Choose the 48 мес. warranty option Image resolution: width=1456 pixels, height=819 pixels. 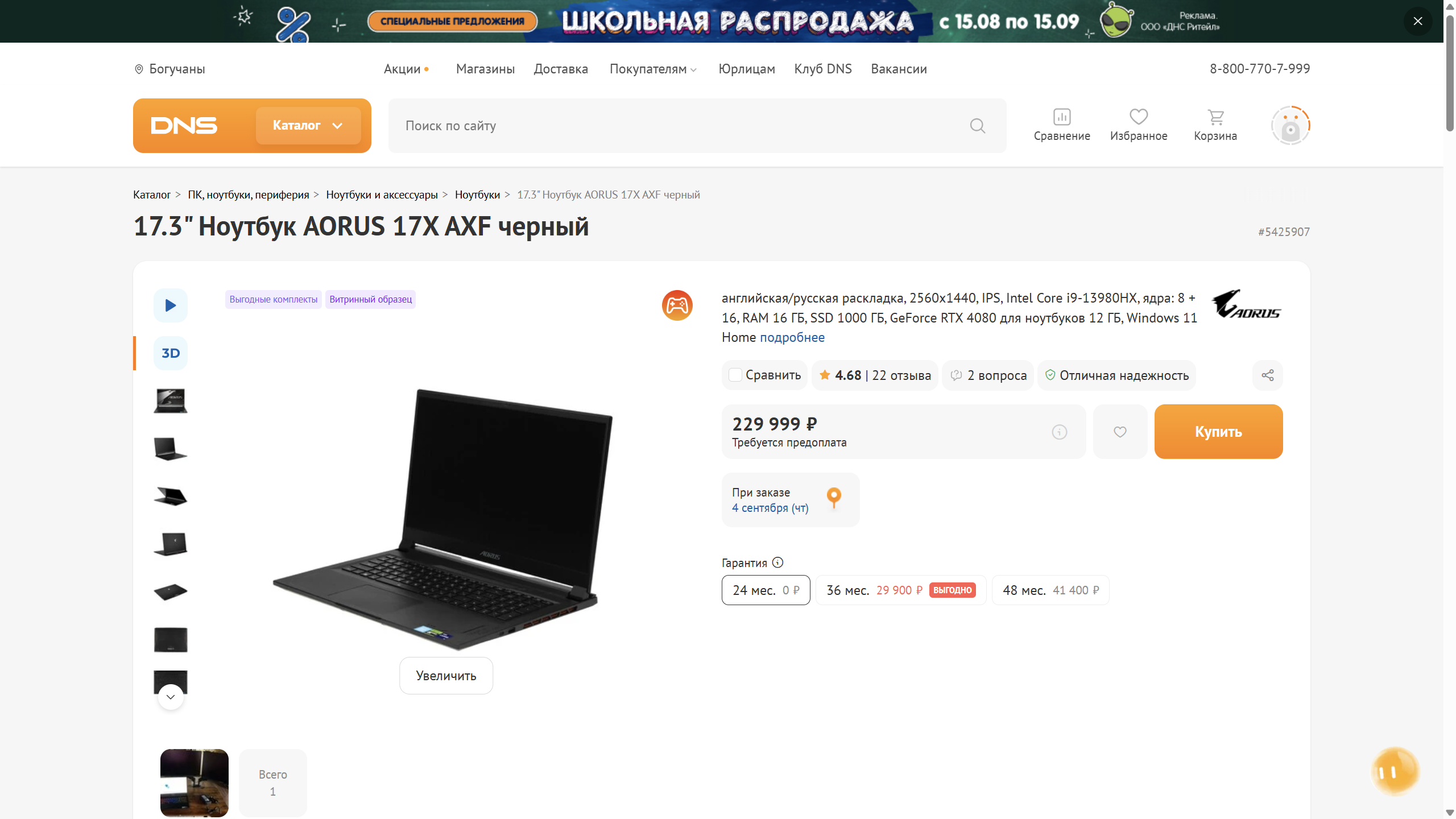[1050, 590]
